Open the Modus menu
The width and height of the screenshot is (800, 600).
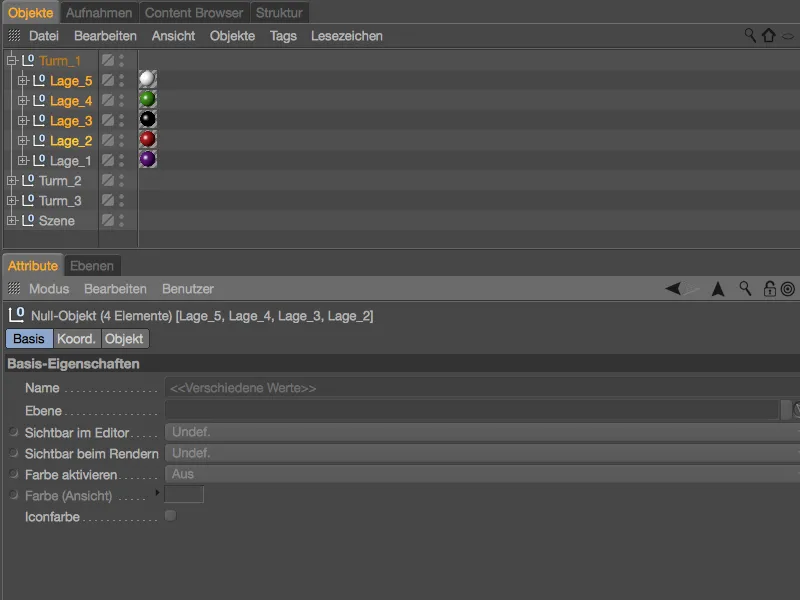pyautogui.click(x=49, y=289)
